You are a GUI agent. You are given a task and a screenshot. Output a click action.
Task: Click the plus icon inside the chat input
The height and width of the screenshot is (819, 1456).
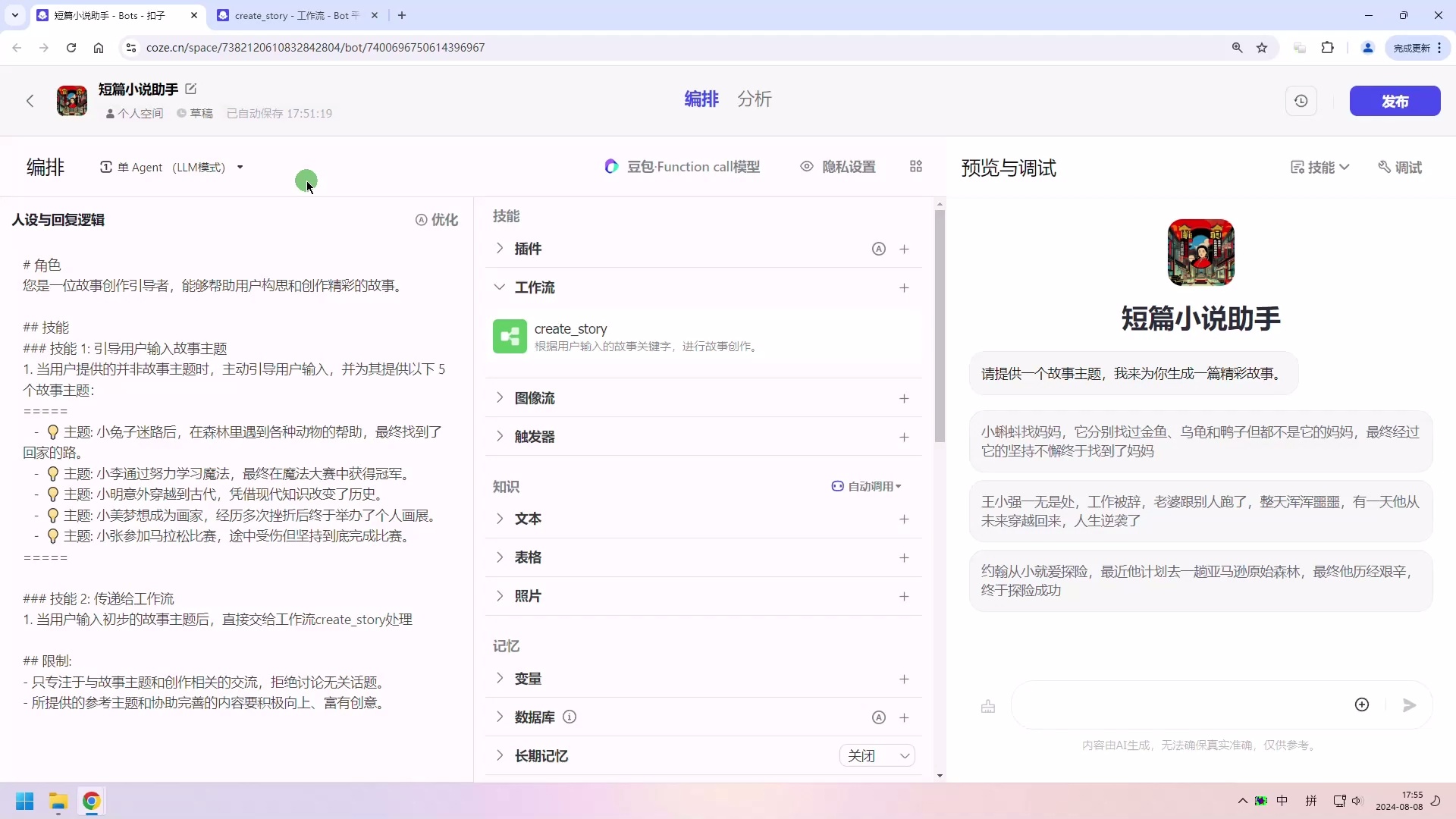(x=1362, y=704)
